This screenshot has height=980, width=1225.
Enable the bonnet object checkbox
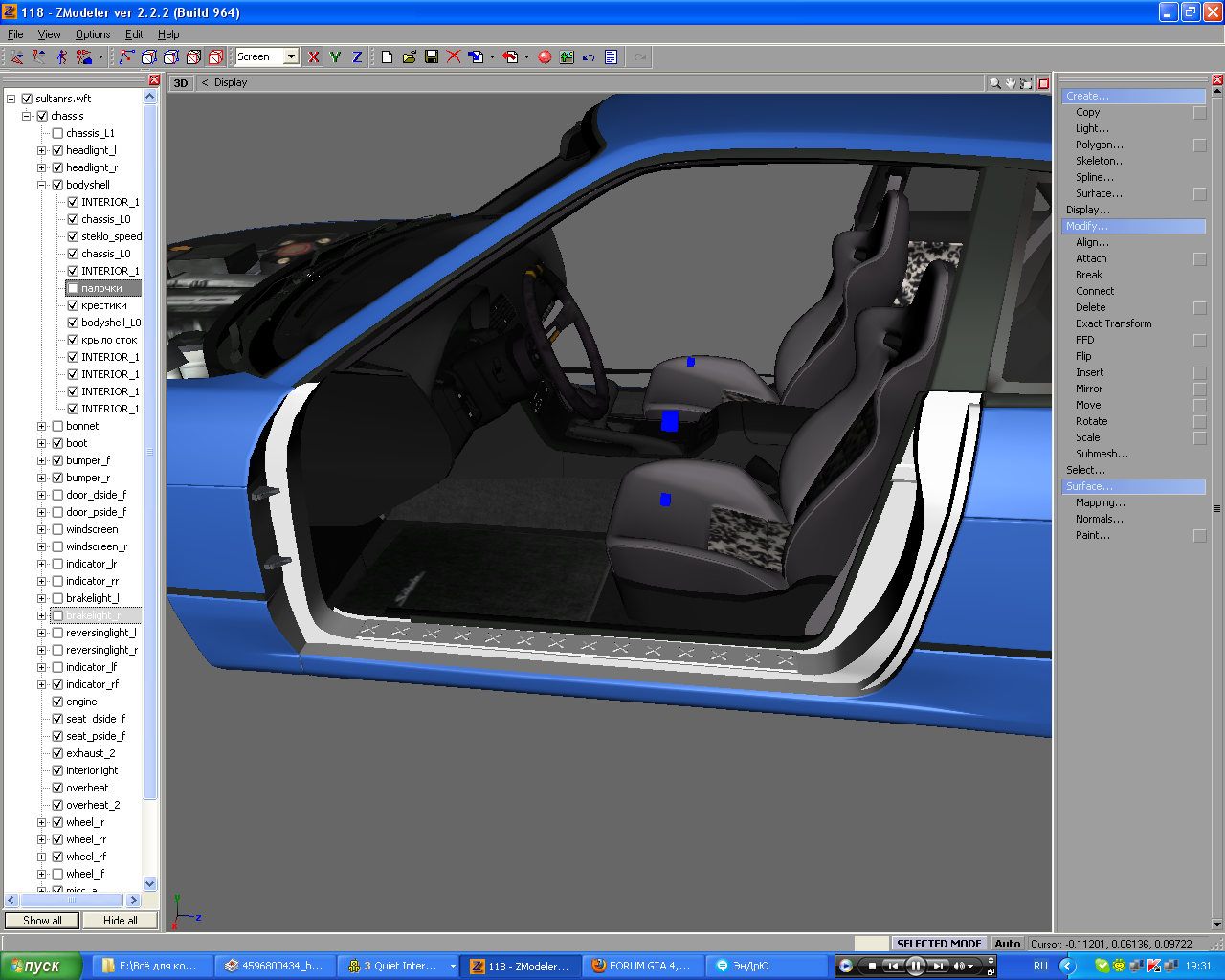pos(57,426)
